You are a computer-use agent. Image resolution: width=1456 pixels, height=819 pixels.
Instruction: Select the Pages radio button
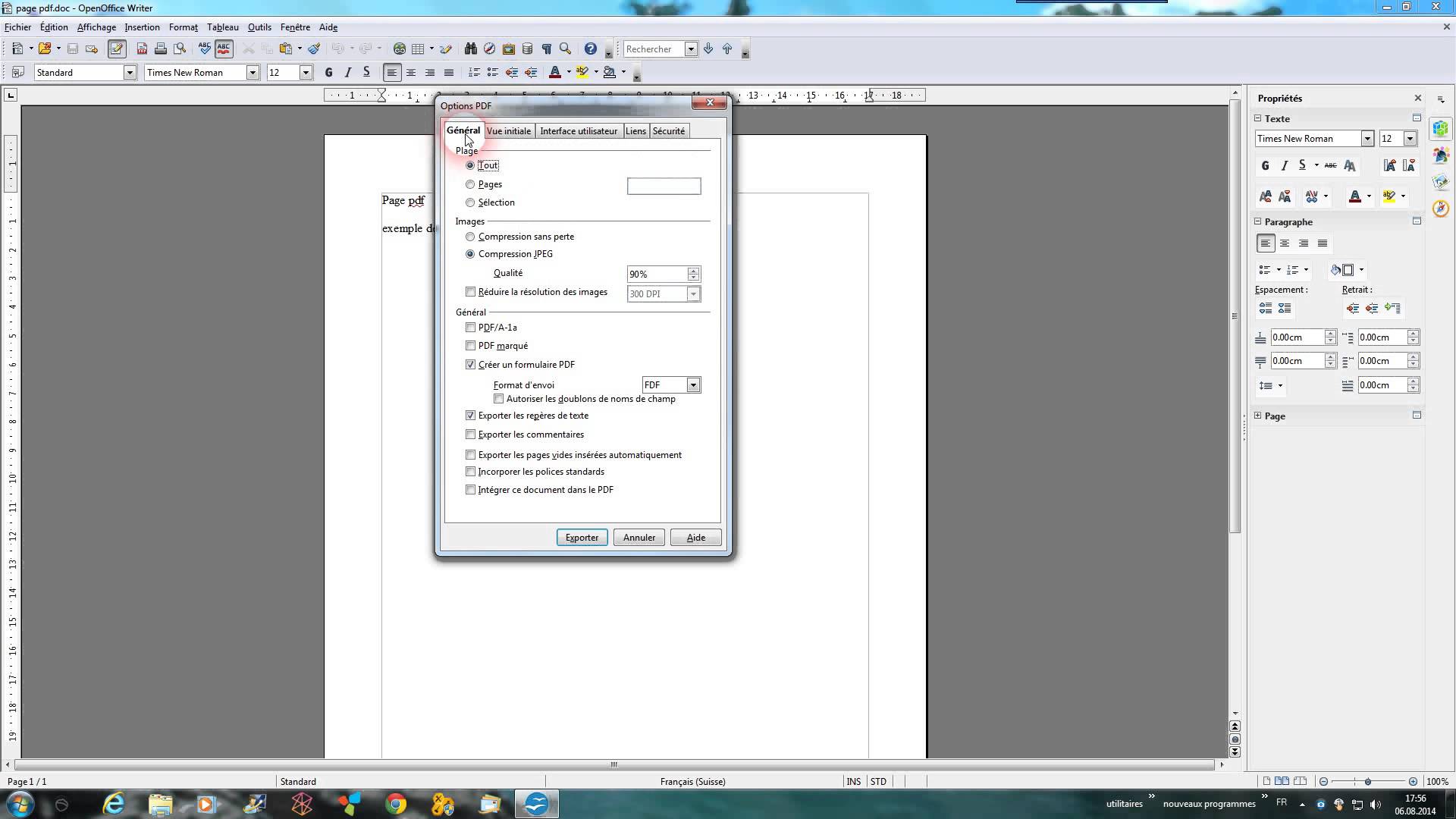pos(470,184)
